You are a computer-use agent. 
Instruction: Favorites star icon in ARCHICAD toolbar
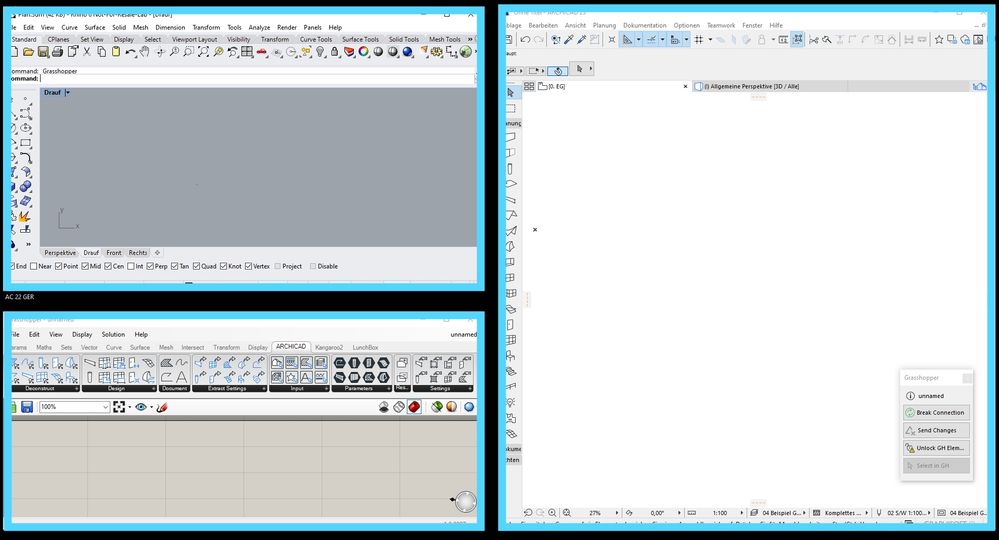tap(938, 39)
